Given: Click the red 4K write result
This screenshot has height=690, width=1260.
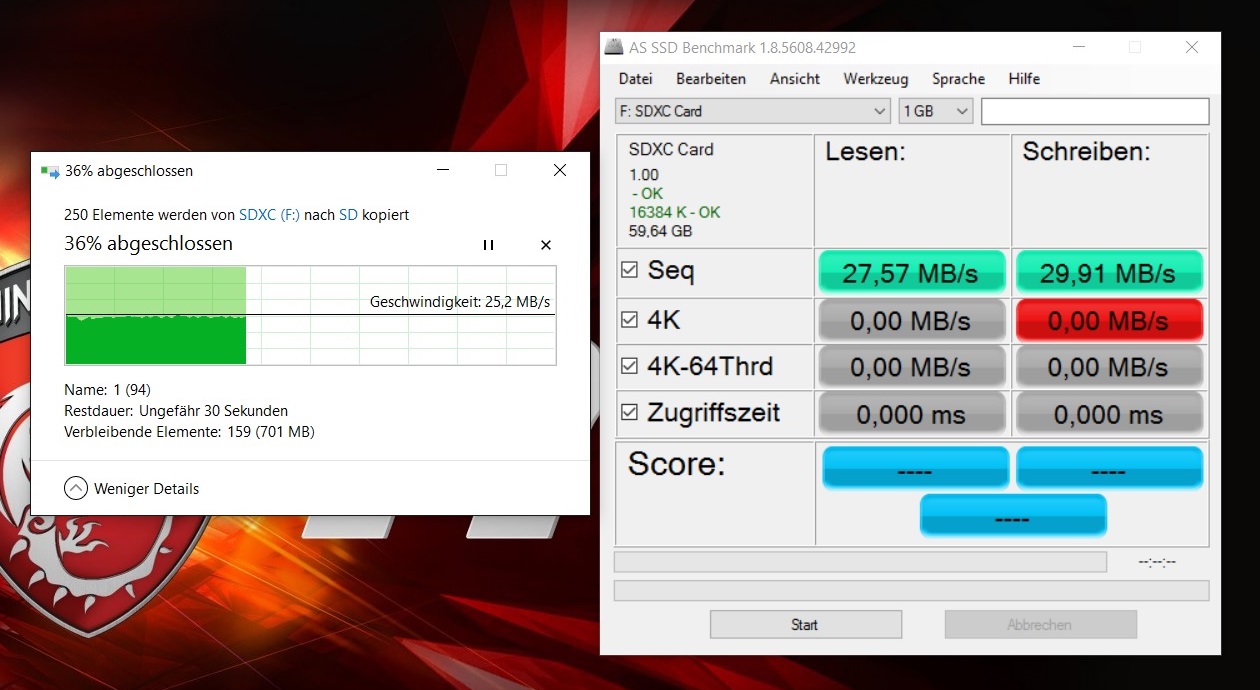Looking at the screenshot, I should 1109,321.
